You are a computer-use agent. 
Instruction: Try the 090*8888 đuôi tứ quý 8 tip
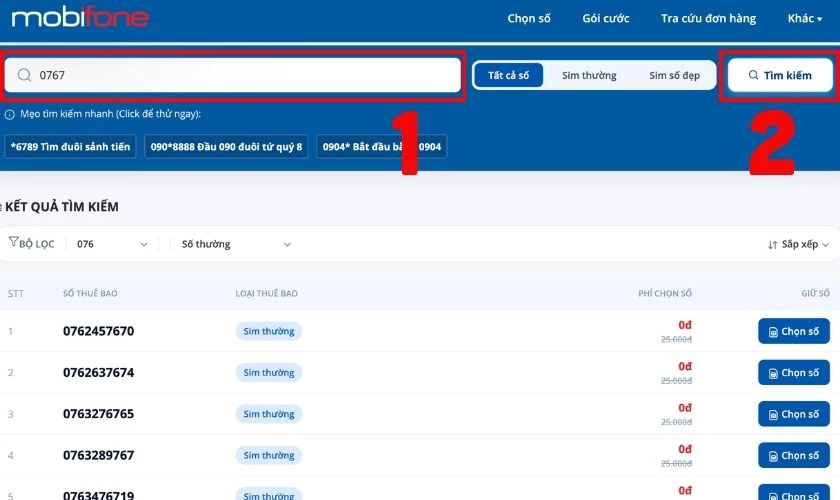(x=226, y=147)
